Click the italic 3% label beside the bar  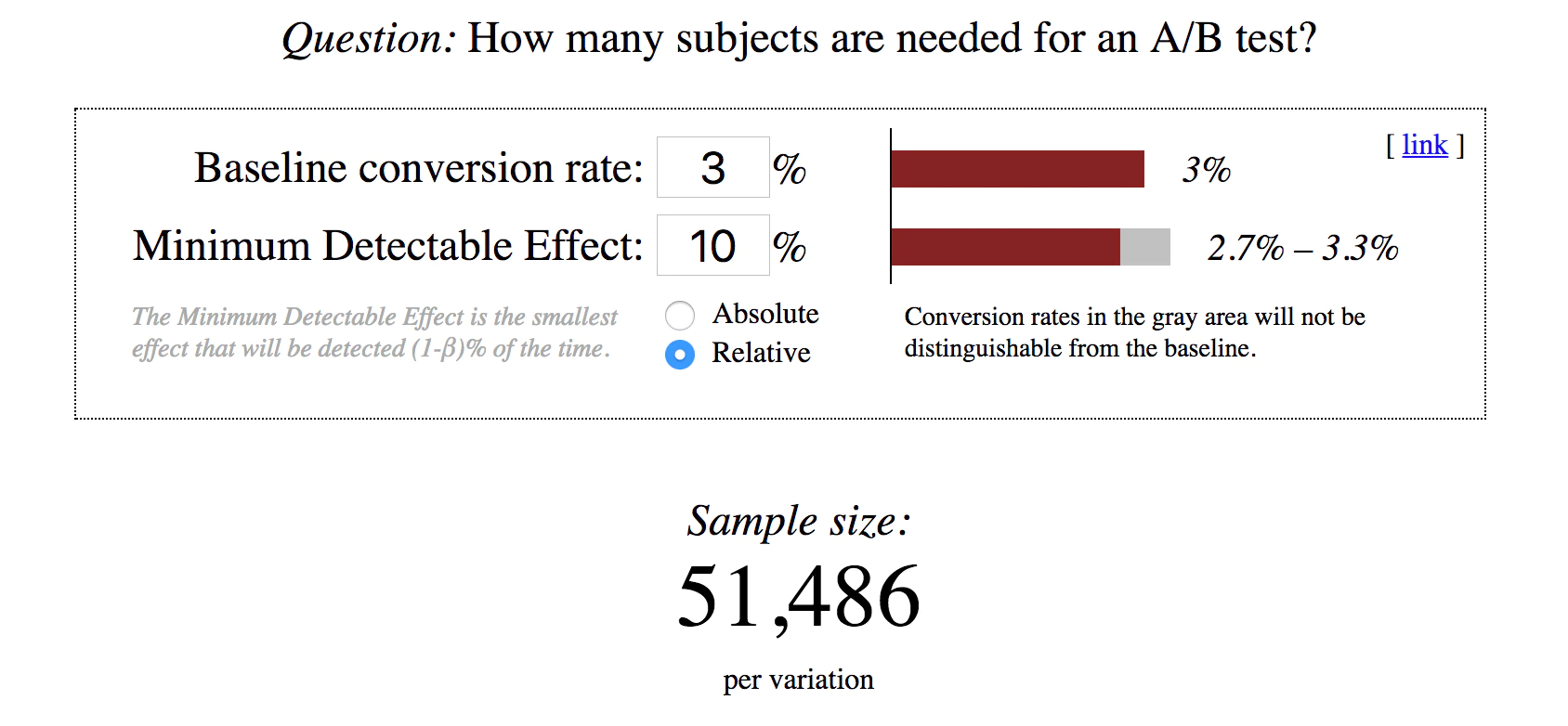click(x=1206, y=170)
